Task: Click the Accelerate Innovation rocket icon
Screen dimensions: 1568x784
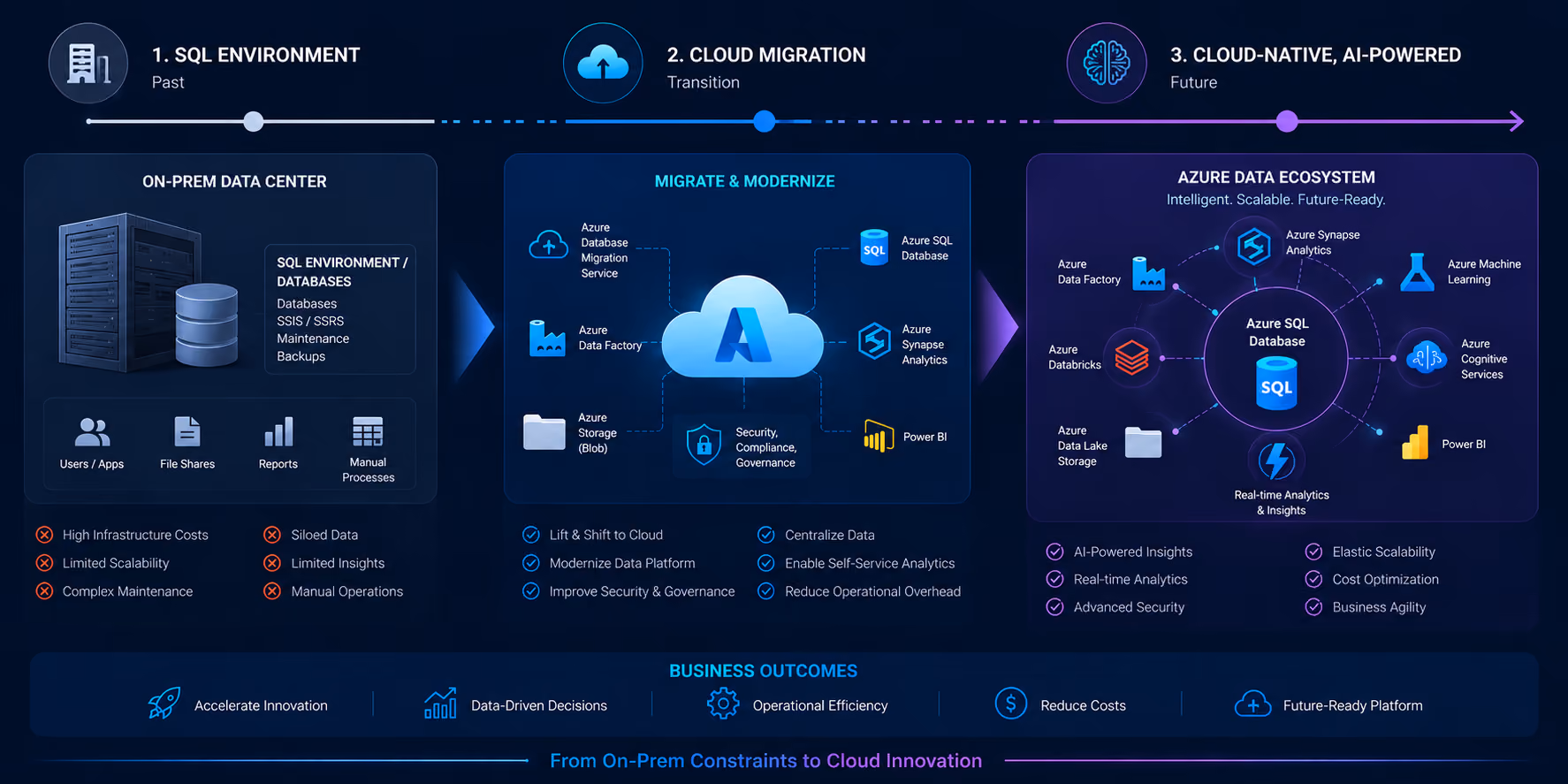Action: click(x=164, y=704)
